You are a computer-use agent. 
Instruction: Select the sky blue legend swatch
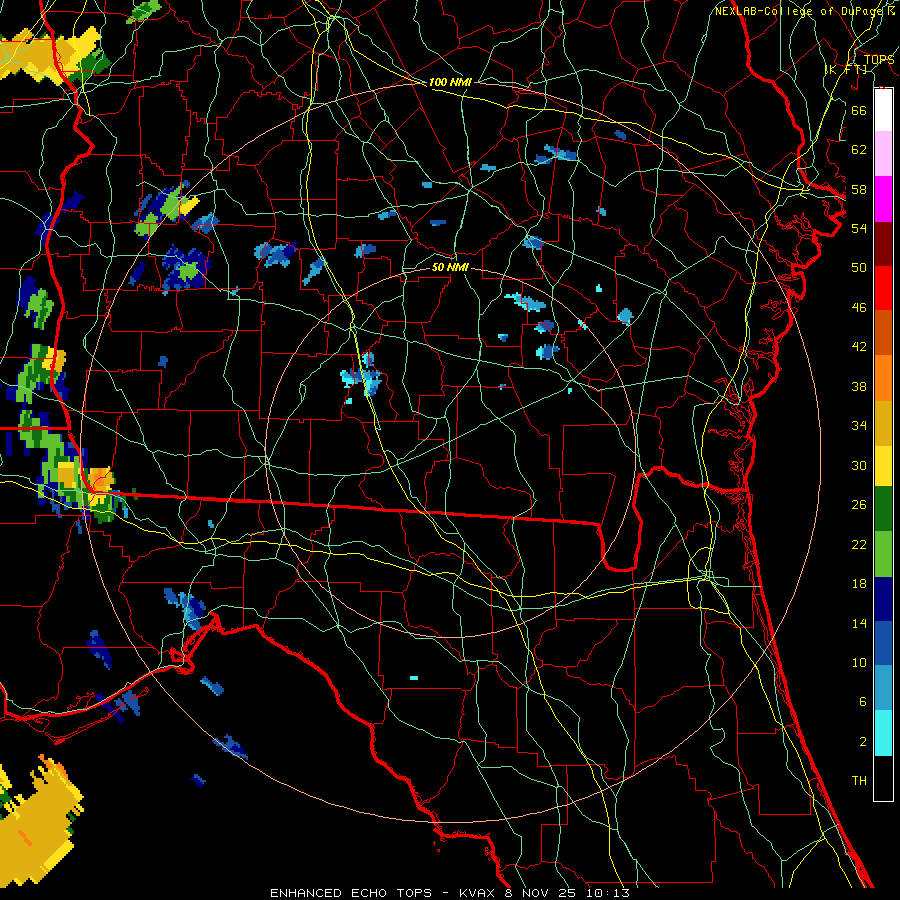[883, 688]
